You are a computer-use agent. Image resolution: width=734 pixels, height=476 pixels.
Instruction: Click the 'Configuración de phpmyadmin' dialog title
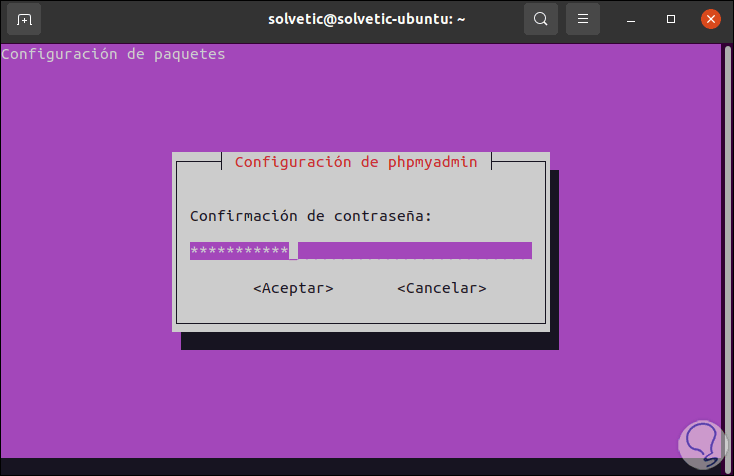click(356, 162)
